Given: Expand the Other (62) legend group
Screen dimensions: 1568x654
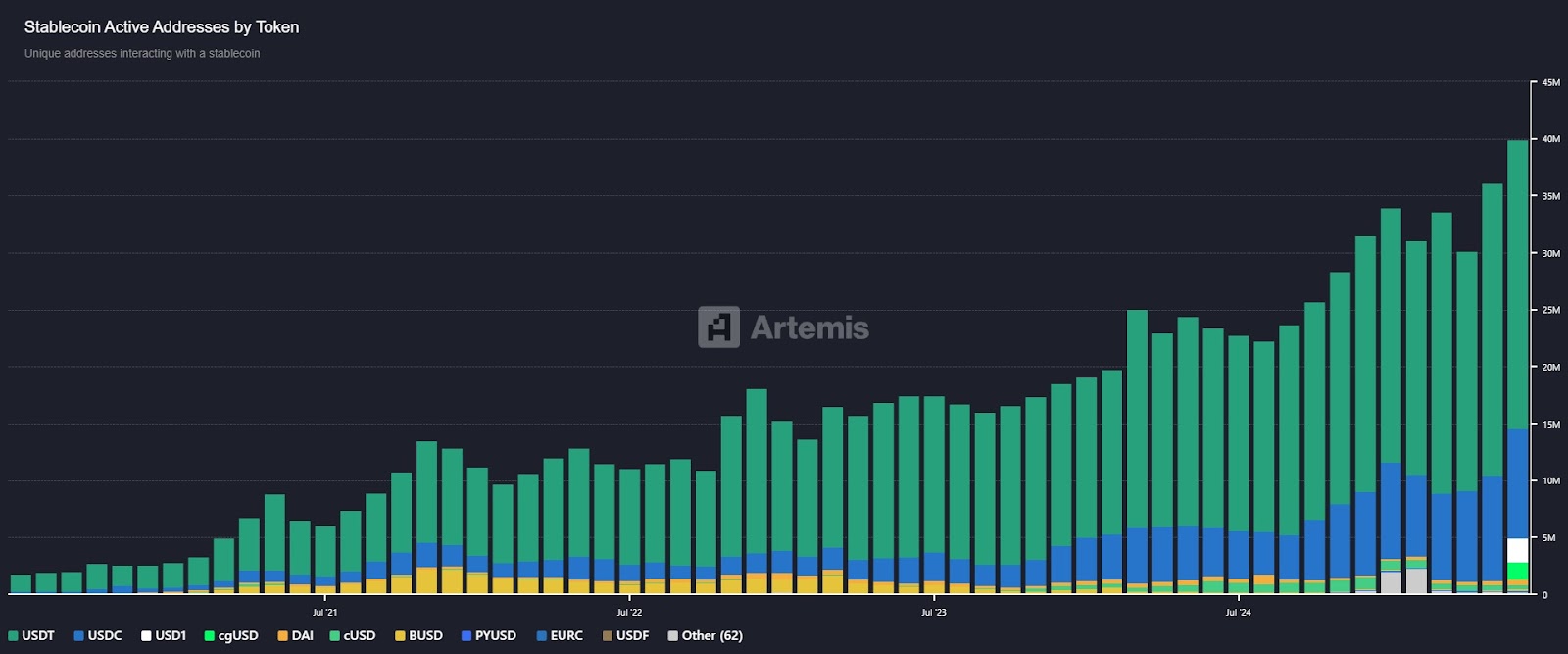Looking at the screenshot, I should (x=706, y=635).
